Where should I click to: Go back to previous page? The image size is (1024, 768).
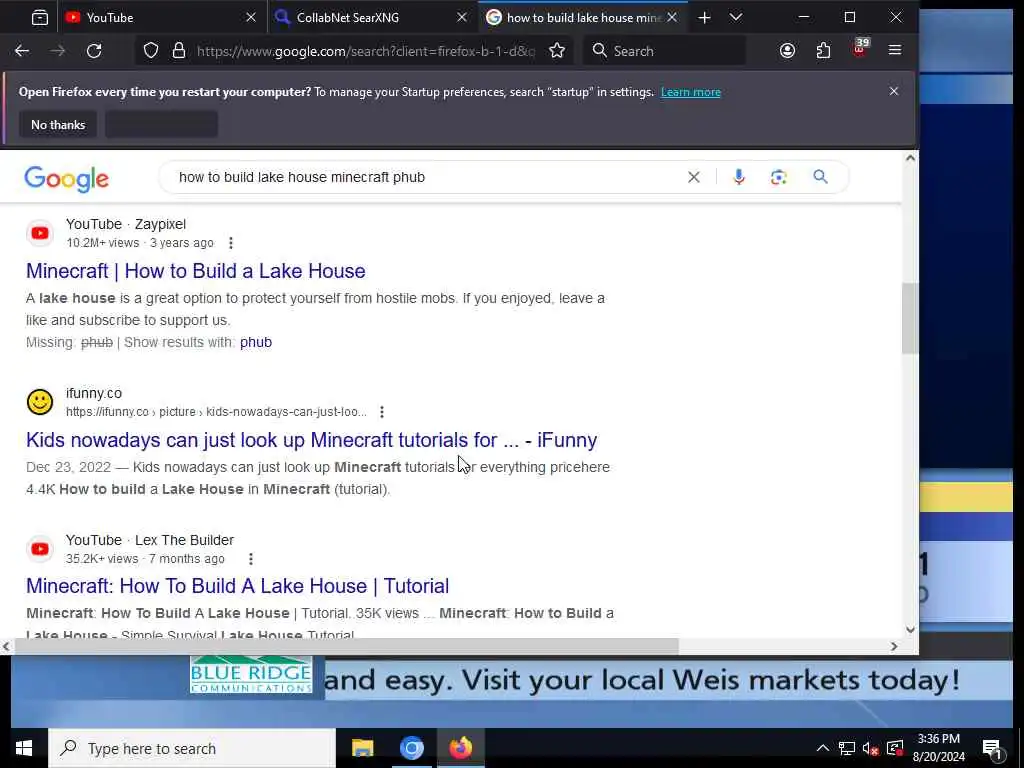[22, 51]
